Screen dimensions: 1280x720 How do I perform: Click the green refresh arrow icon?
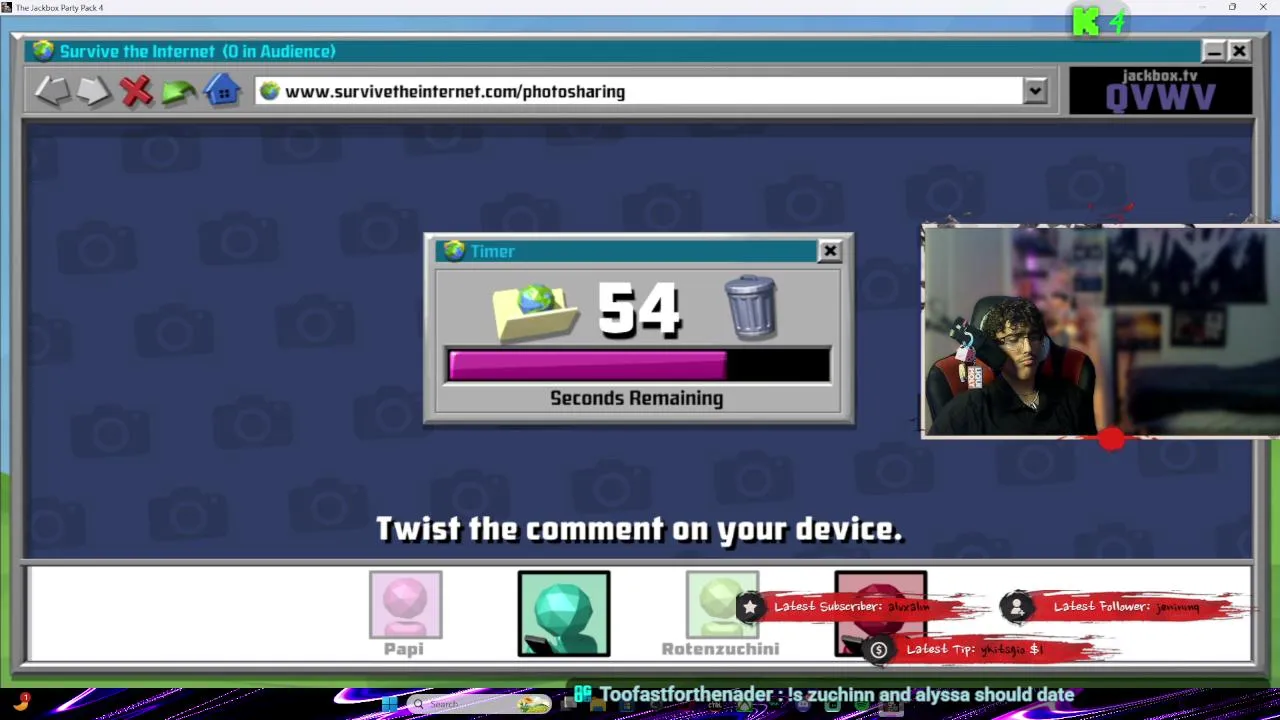(178, 92)
